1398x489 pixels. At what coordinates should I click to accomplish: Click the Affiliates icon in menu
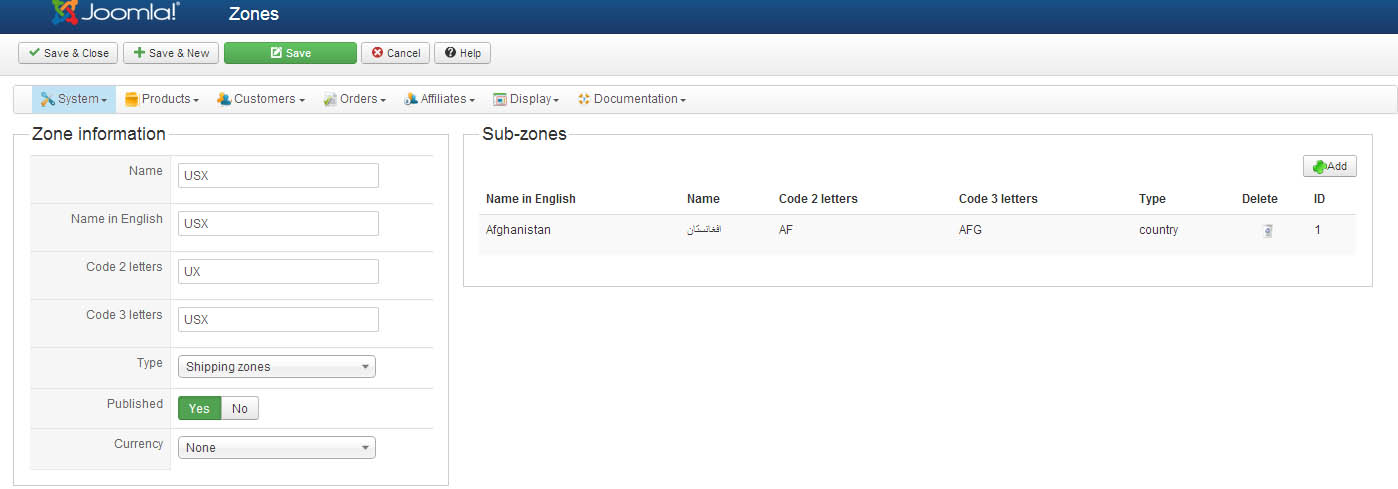coord(411,99)
